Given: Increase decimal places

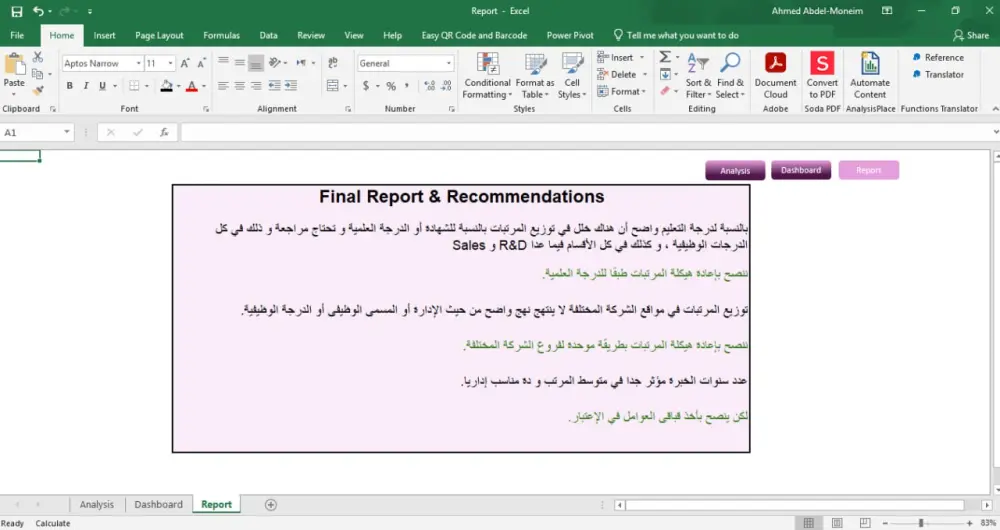Looking at the screenshot, I should click(x=429, y=85).
